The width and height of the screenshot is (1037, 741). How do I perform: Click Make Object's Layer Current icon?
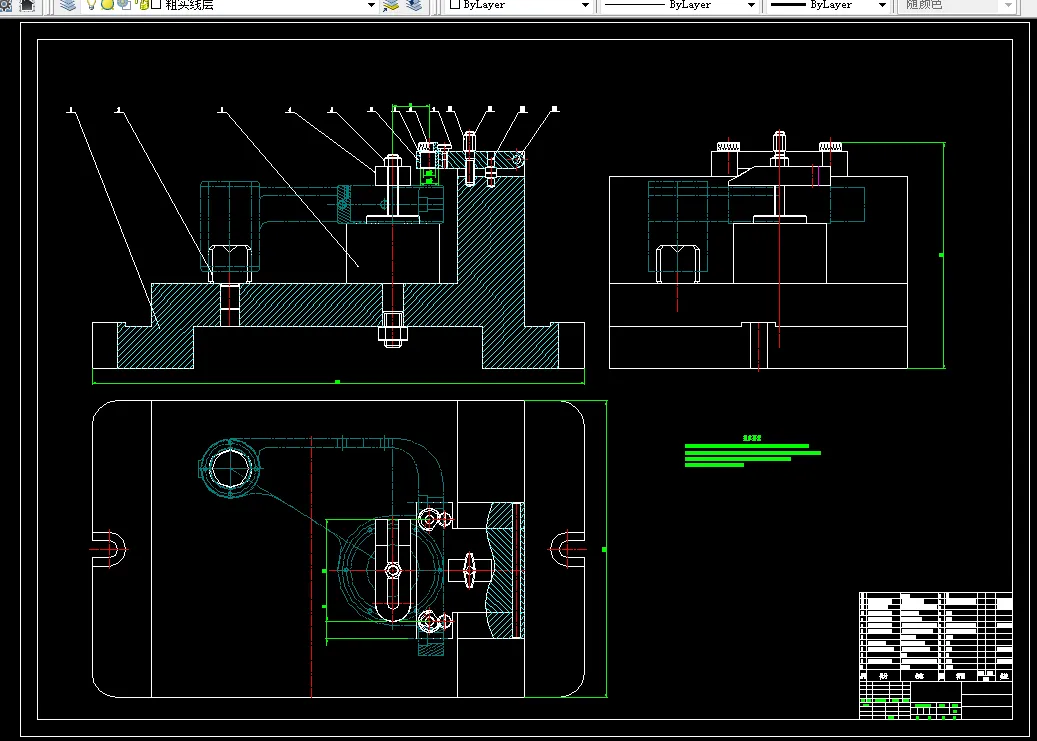coord(391,5)
